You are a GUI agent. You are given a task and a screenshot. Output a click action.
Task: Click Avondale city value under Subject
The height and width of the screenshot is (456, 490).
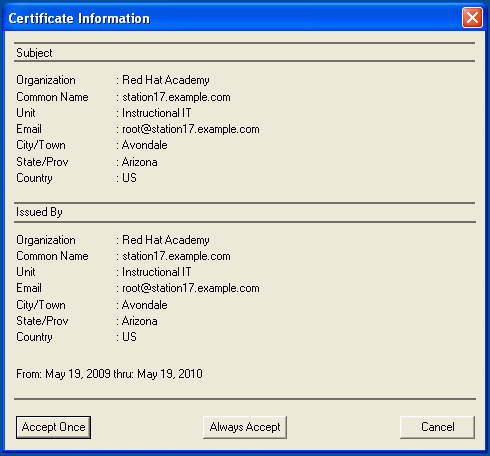tap(145, 145)
